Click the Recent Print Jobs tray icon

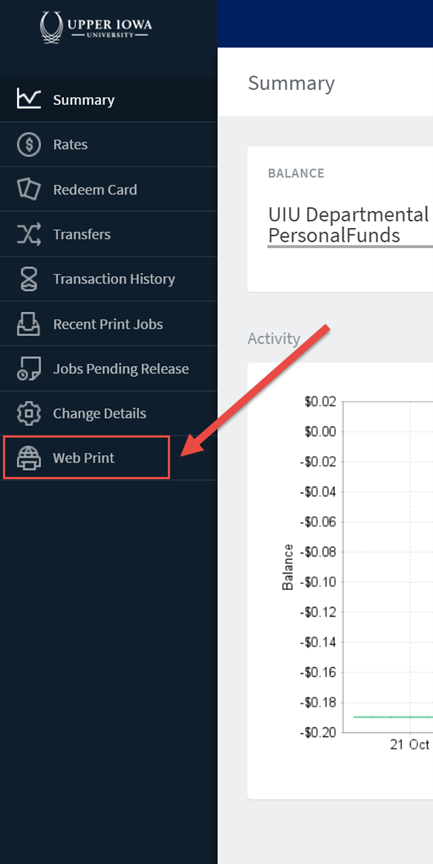click(x=29, y=323)
